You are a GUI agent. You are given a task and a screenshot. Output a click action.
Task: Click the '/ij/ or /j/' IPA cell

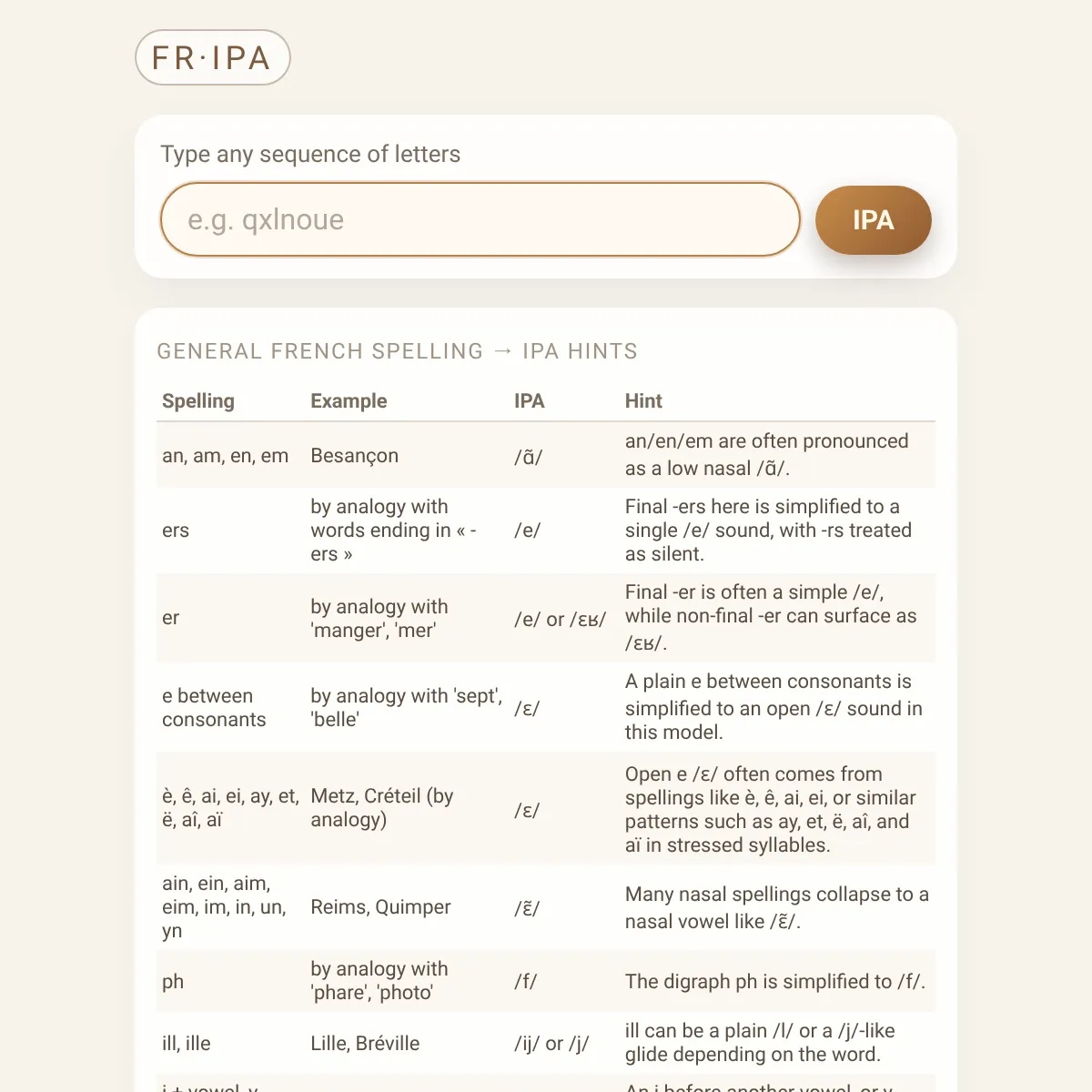(x=551, y=1044)
